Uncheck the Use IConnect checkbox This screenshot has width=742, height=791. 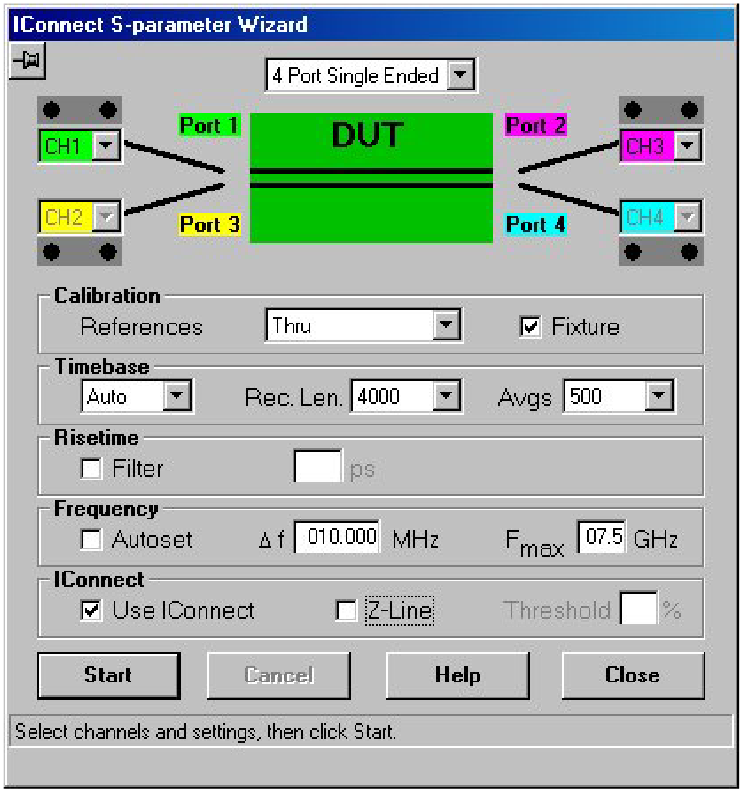coord(91,610)
